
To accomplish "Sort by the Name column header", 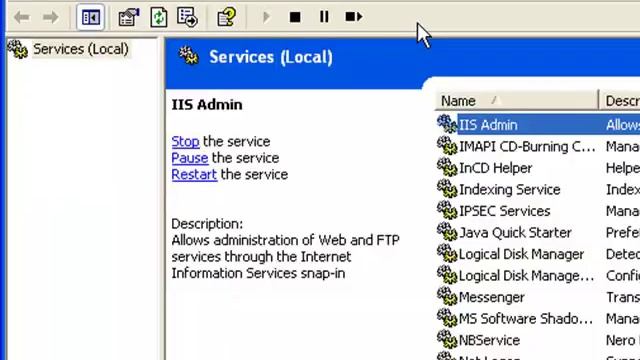I will coord(517,100).
